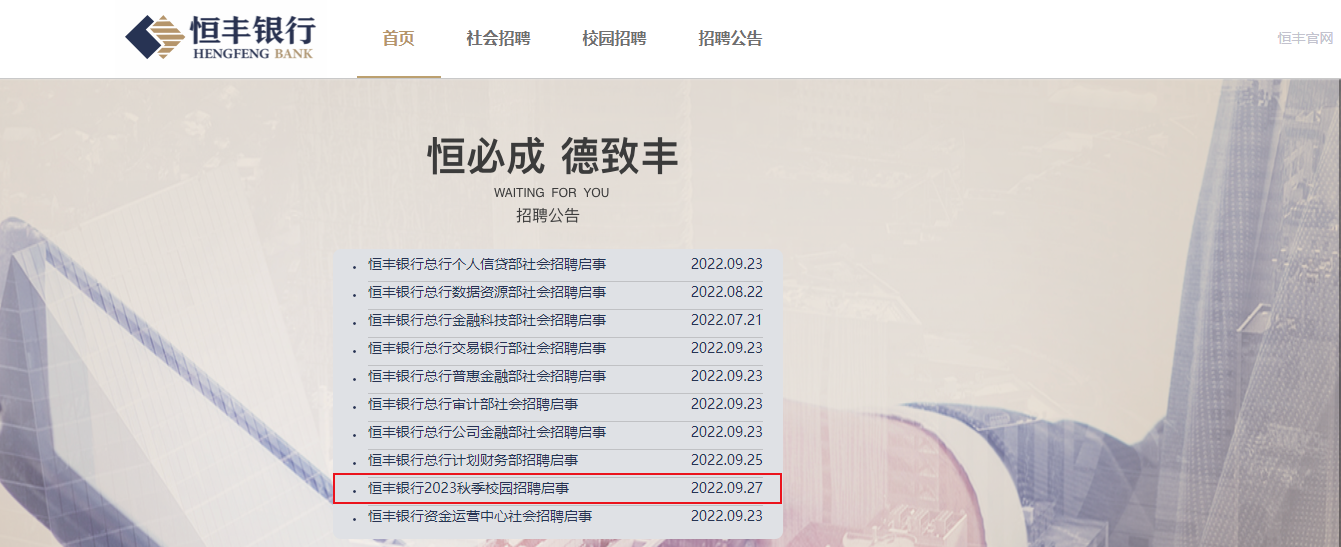Open 恒丰银行总行普惠金融部社会招聘启事
Viewport: 1341px width, 547px height.
coord(487,376)
